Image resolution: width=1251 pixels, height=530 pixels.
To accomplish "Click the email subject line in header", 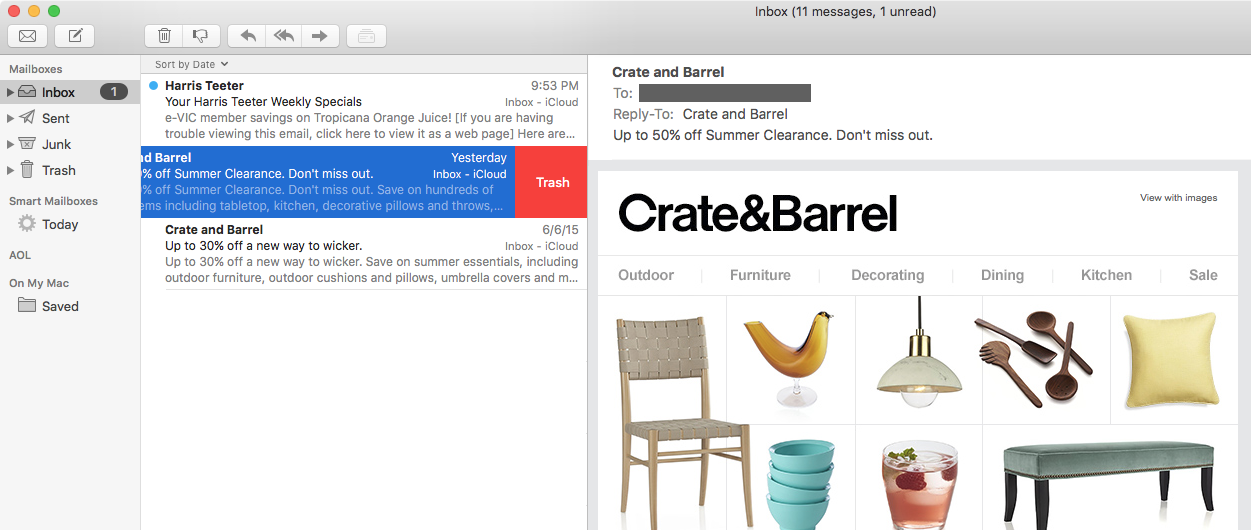I will coord(772,135).
